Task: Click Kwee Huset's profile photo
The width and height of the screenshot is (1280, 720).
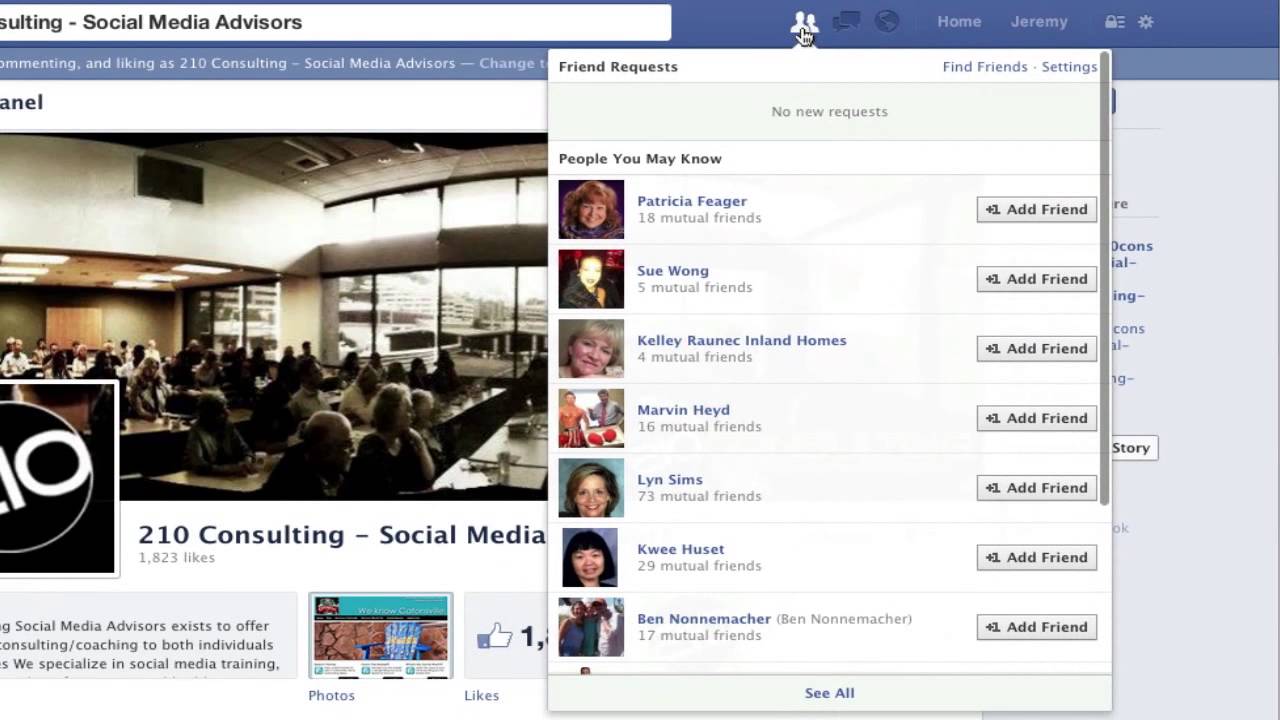Action: tap(590, 557)
